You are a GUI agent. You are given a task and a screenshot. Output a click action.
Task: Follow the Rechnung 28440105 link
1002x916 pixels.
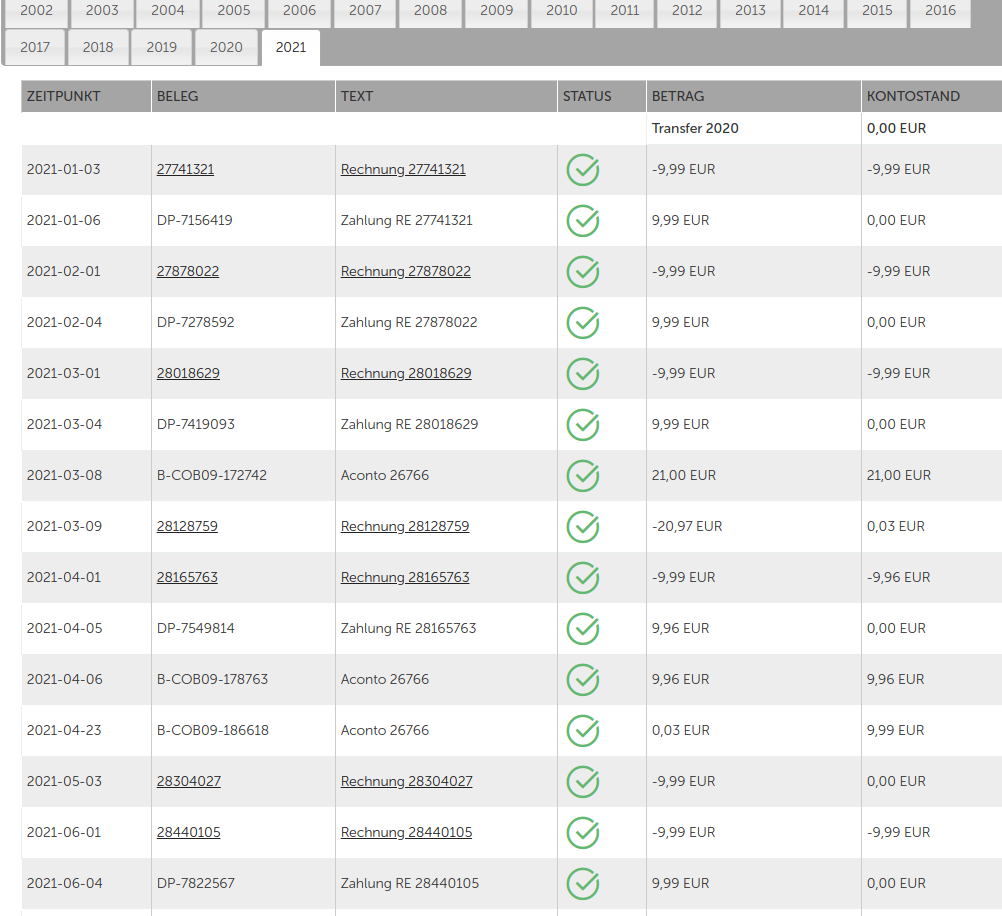click(x=406, y=833)
